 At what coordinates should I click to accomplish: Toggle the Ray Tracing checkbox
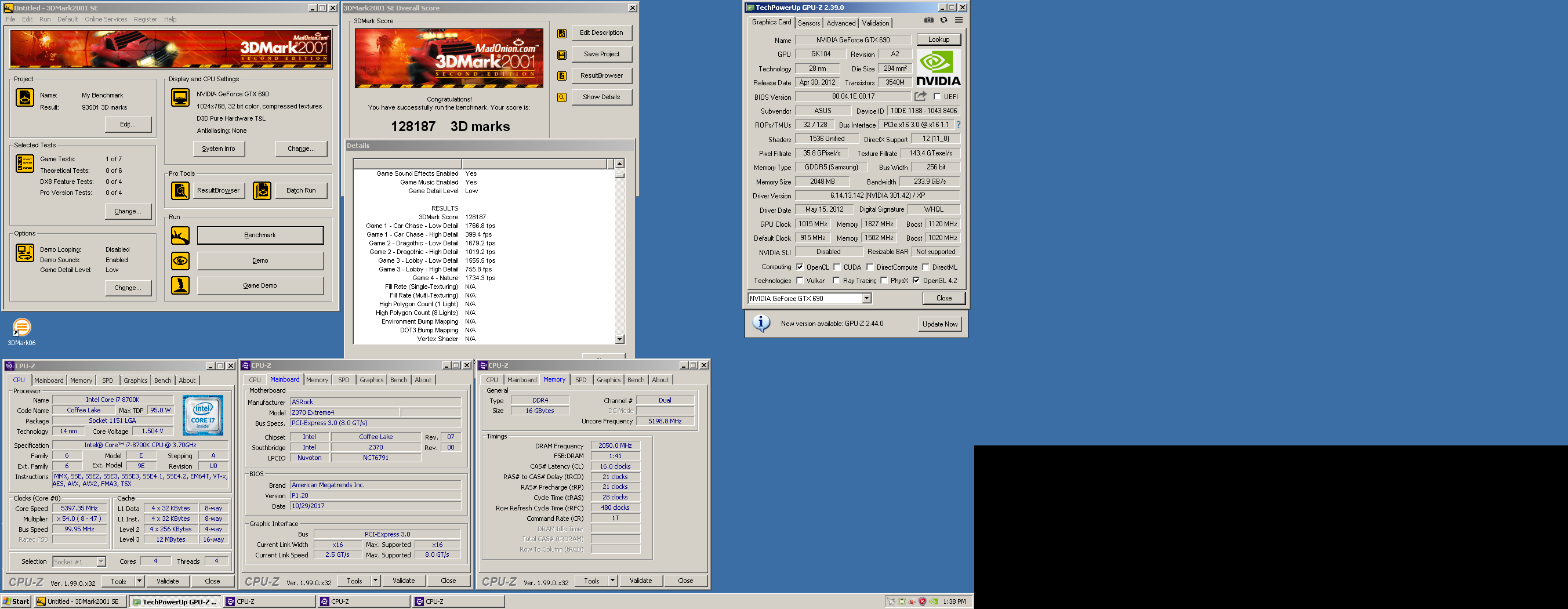tap(836, 281)
